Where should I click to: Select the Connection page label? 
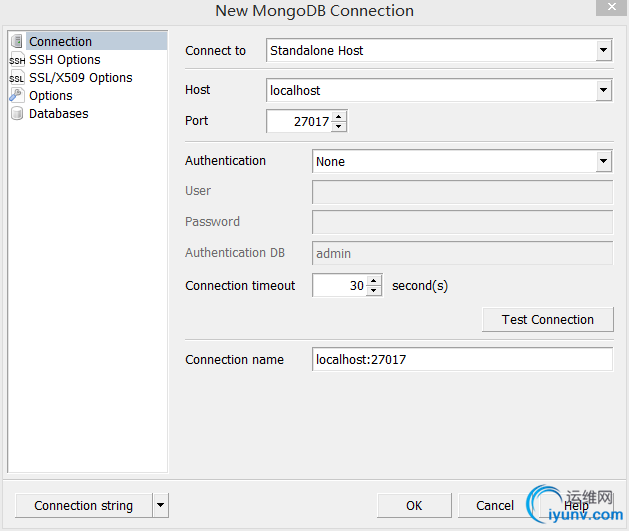[61, 41]
